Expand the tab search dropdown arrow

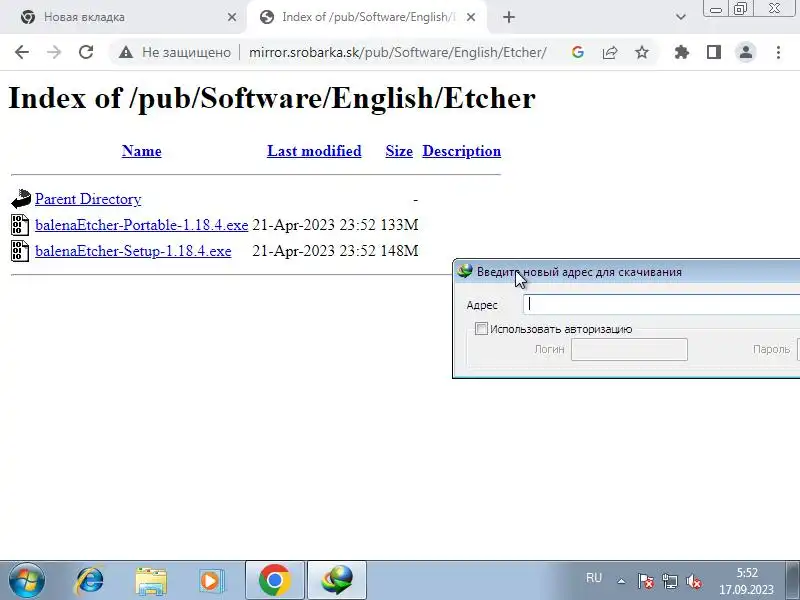(x=681, y=17)
